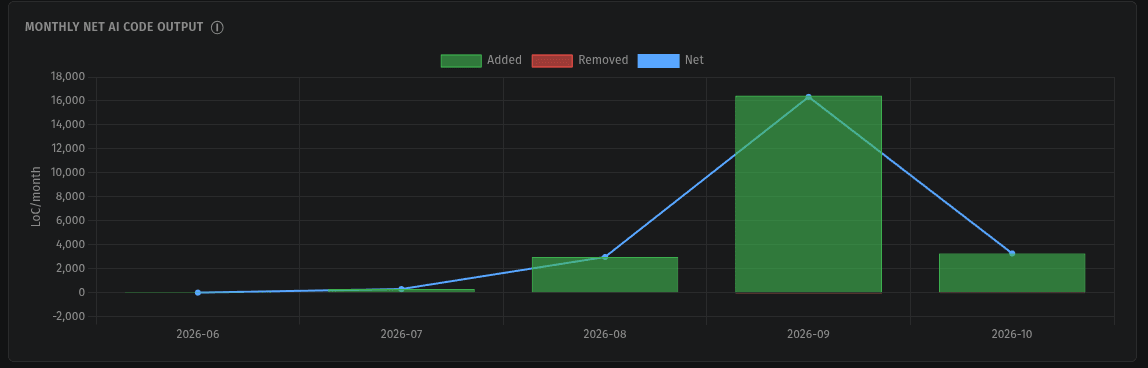1148x368 pixels.
Task: Toggle the Net series in the legend
Action: (x=671, y=61)
